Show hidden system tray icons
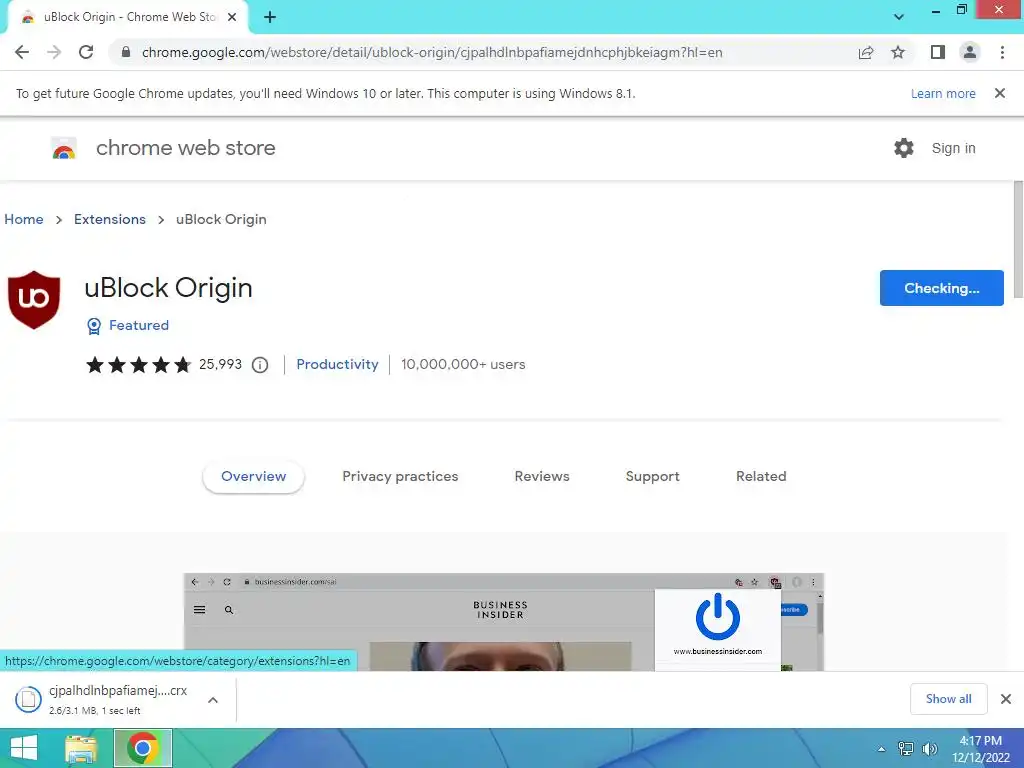 coord(882,749)
